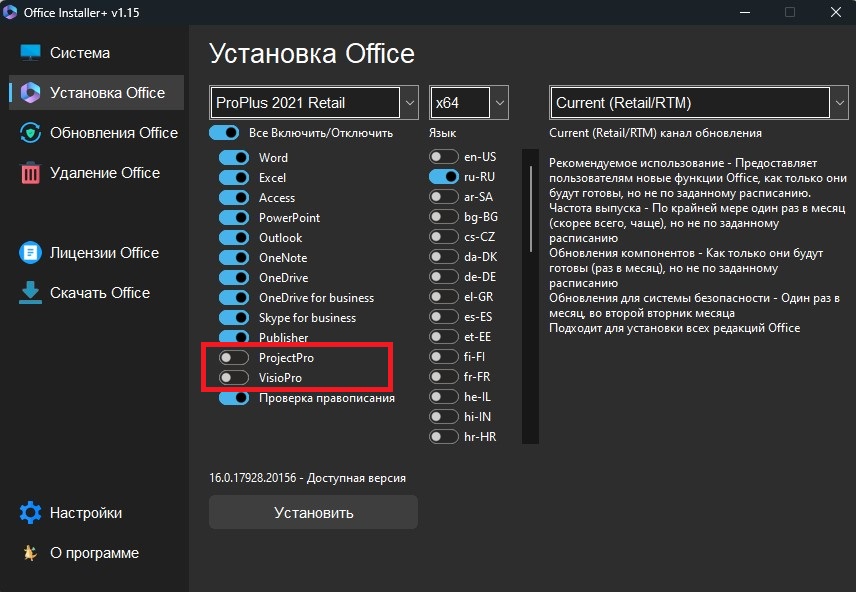Turn off Skype for business toggle

coord(234,317)
